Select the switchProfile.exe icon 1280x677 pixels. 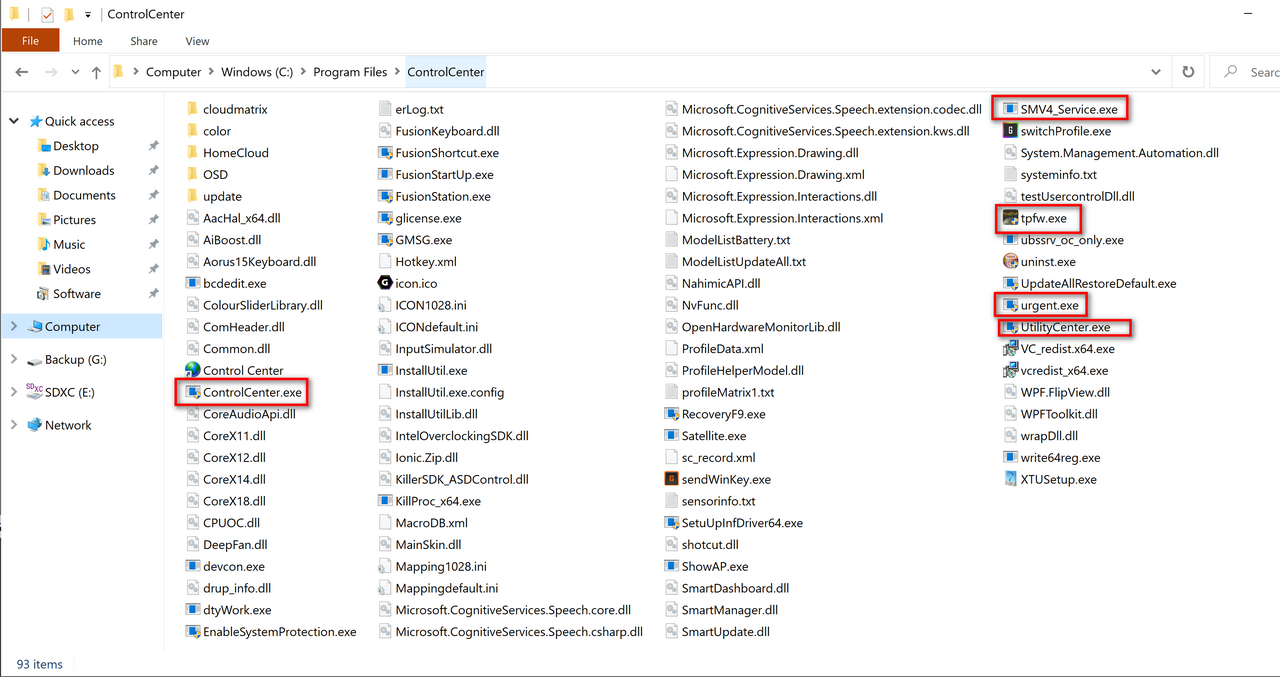(1010, 131)
